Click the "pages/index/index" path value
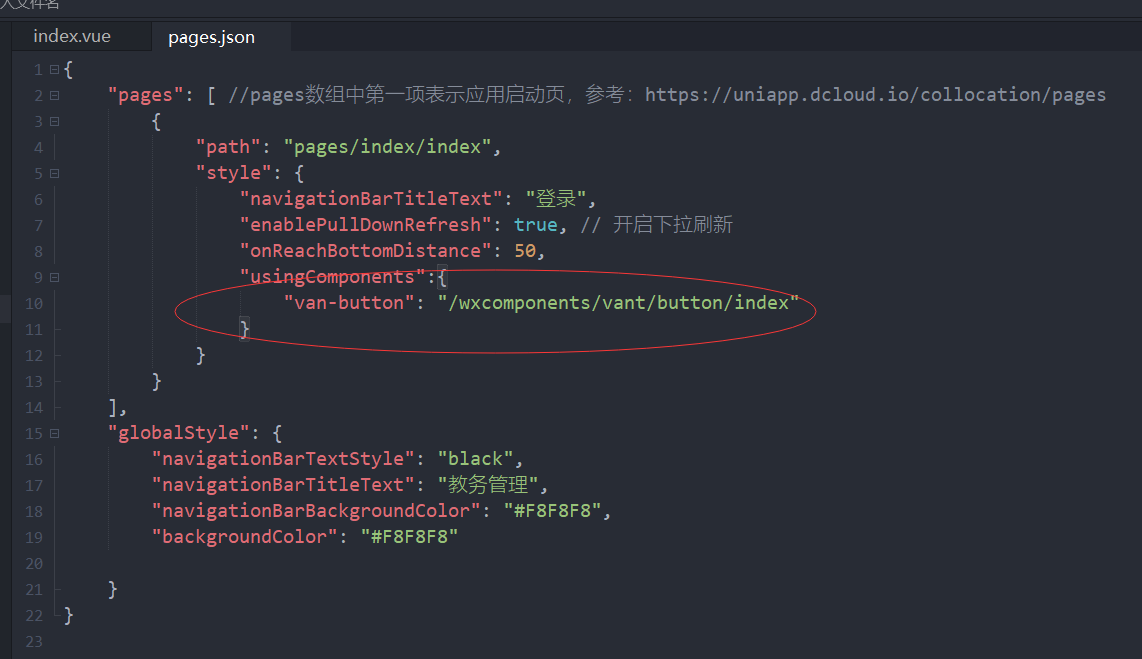This screenshot has height=659, width=1142. coord(387,147)
